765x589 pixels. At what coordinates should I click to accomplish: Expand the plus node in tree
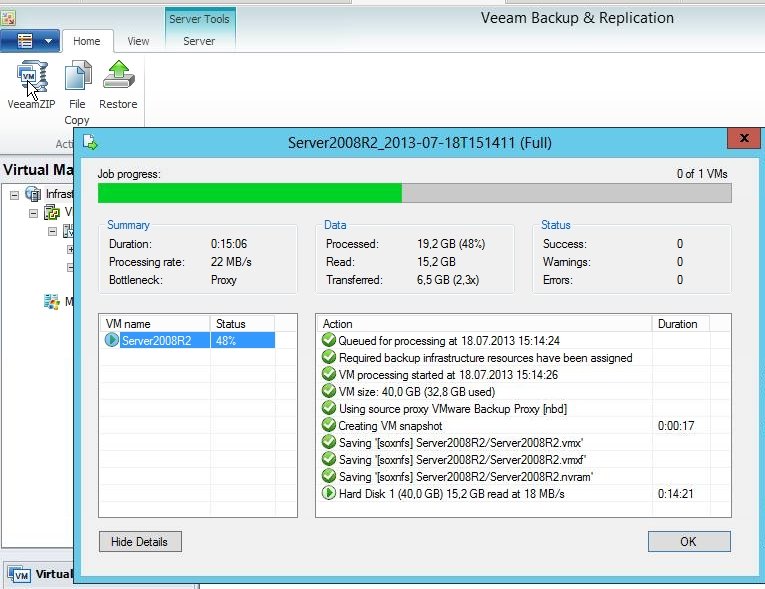(x=70, y=249)
